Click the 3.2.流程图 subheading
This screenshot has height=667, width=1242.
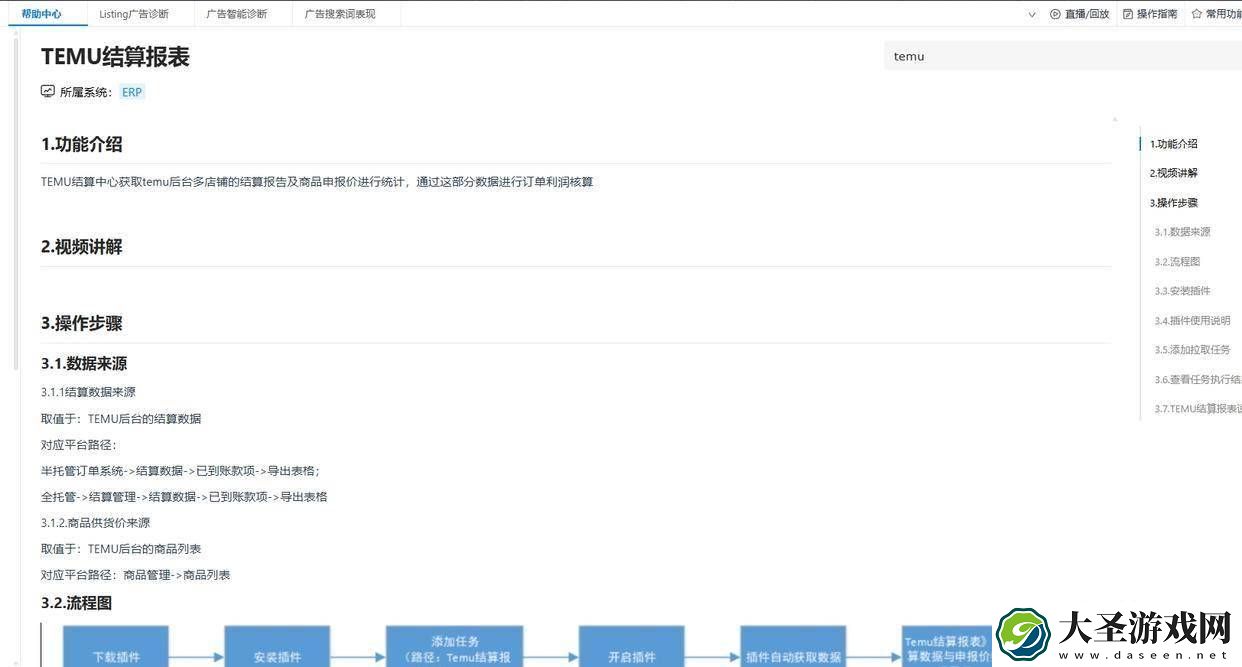coord(77,603)
